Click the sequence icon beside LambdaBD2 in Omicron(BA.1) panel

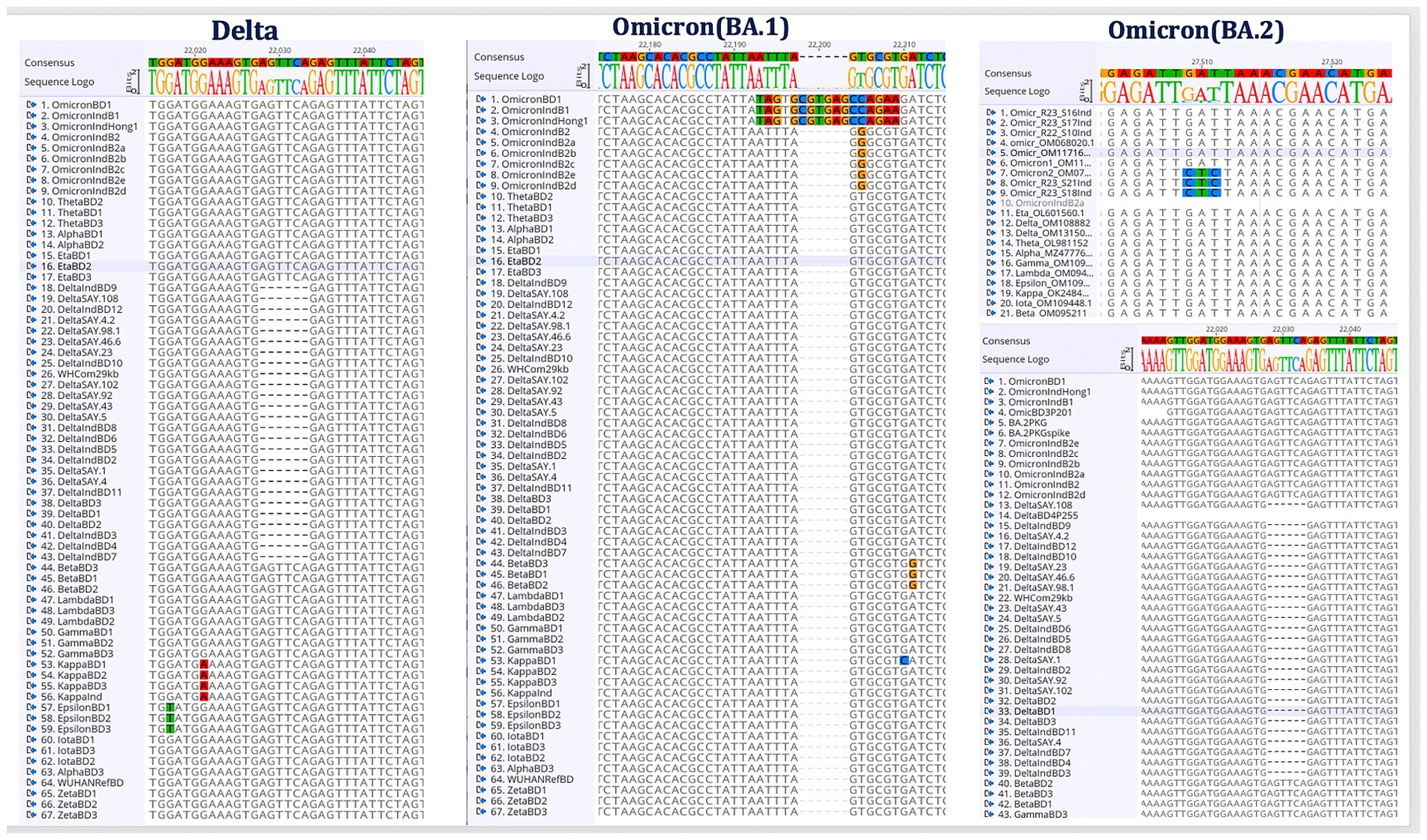pyautogui.click(x=481, y=617)
